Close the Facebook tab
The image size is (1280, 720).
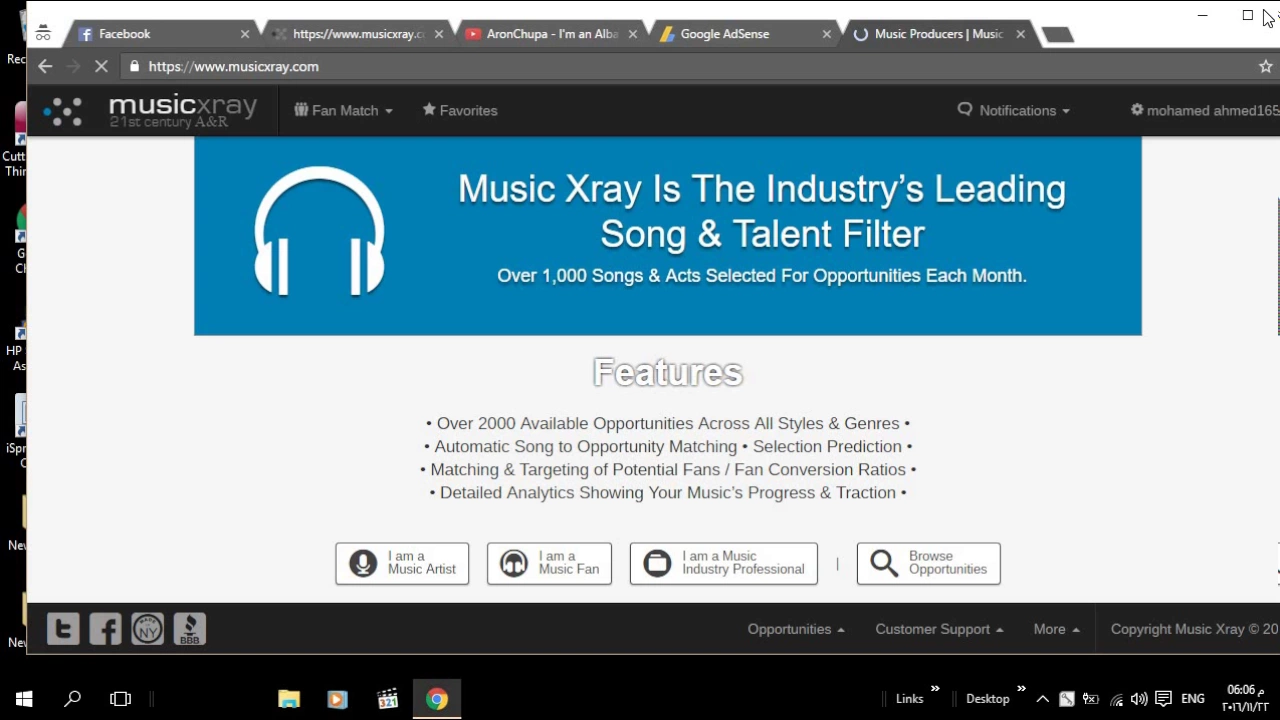(x=245, y=34)
